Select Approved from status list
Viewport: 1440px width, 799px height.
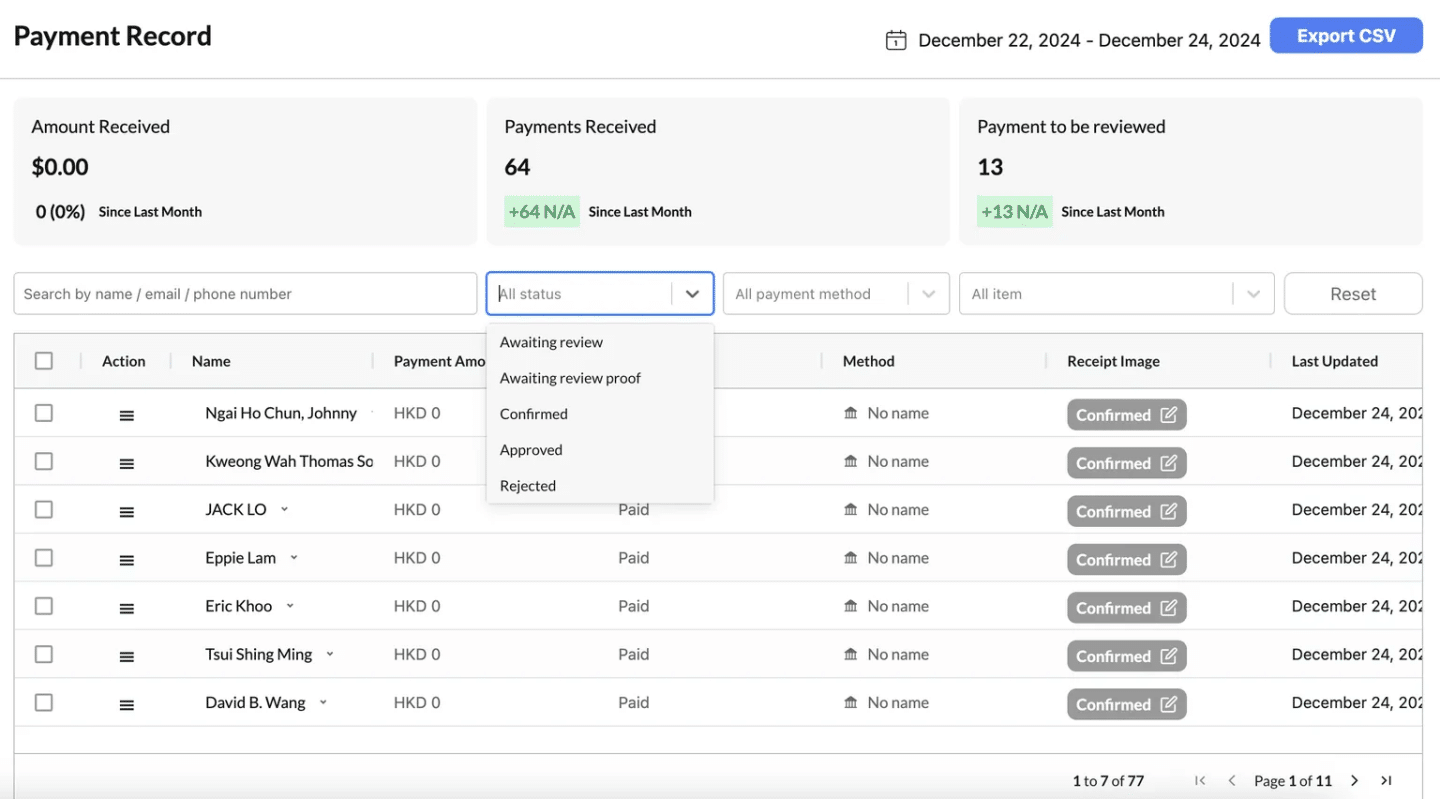[600, 450]
